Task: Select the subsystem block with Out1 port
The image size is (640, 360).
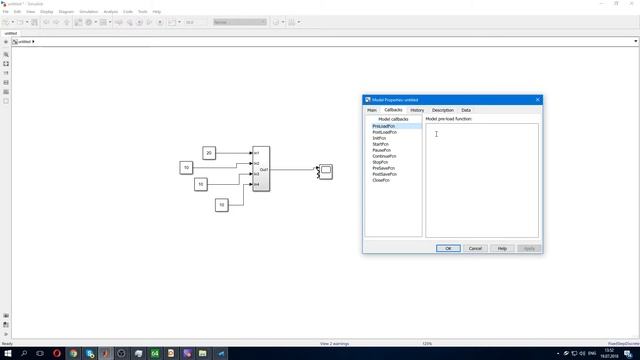Action: [261, 169]
